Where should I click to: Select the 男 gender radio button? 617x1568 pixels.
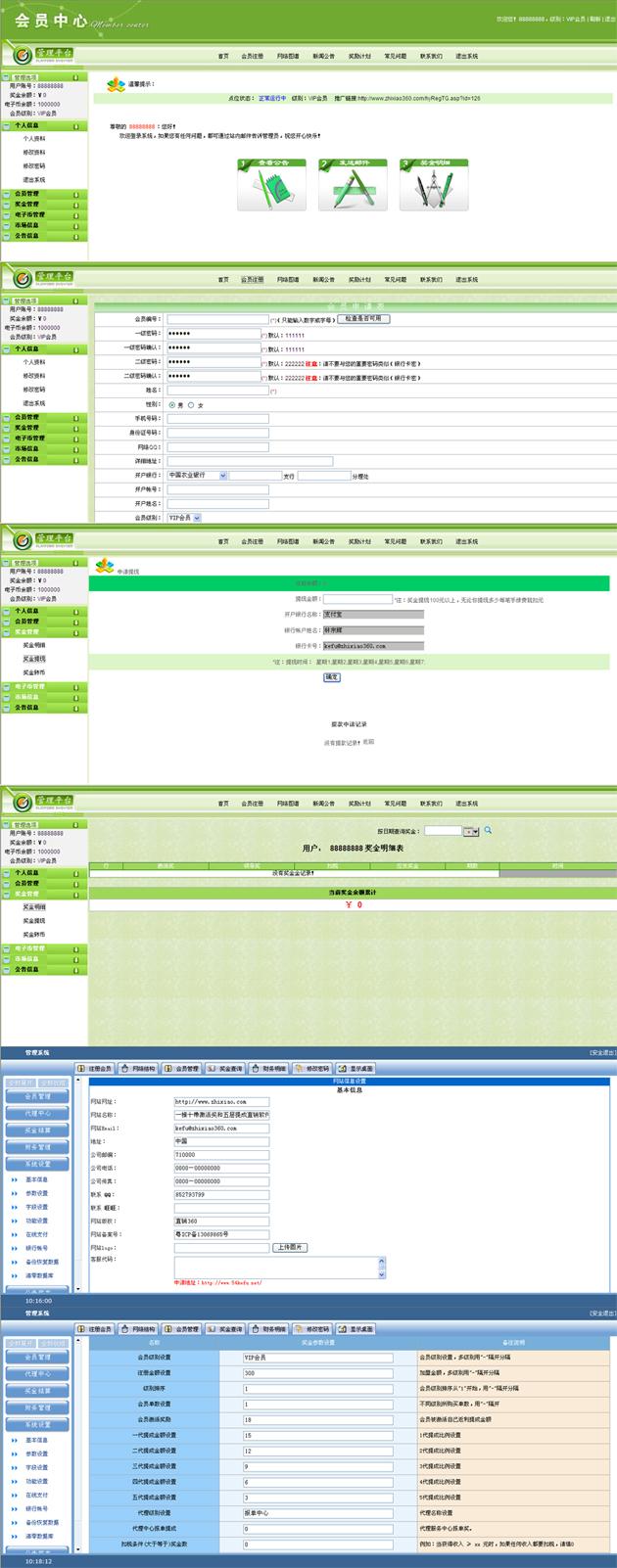pos(172,404)
